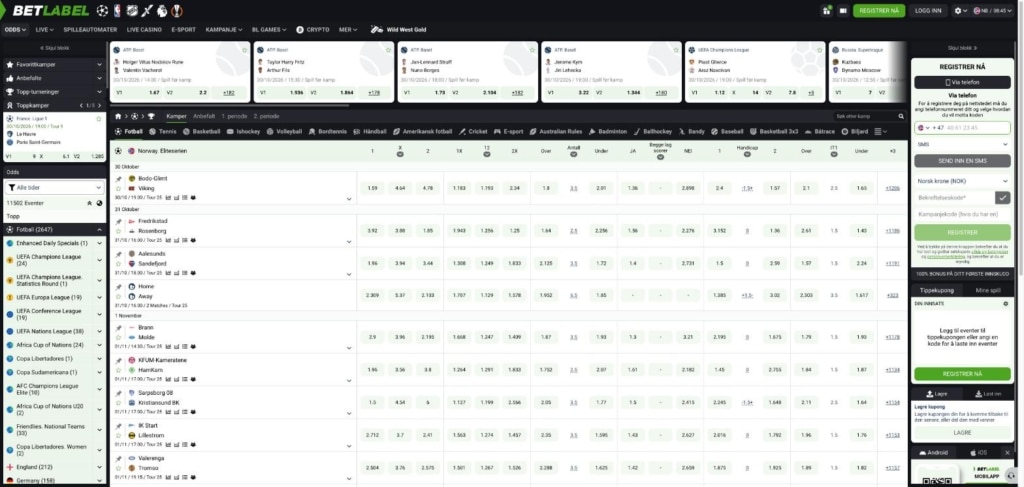
Task: Open the settings gear in top bar
Action: click(958, 10)
